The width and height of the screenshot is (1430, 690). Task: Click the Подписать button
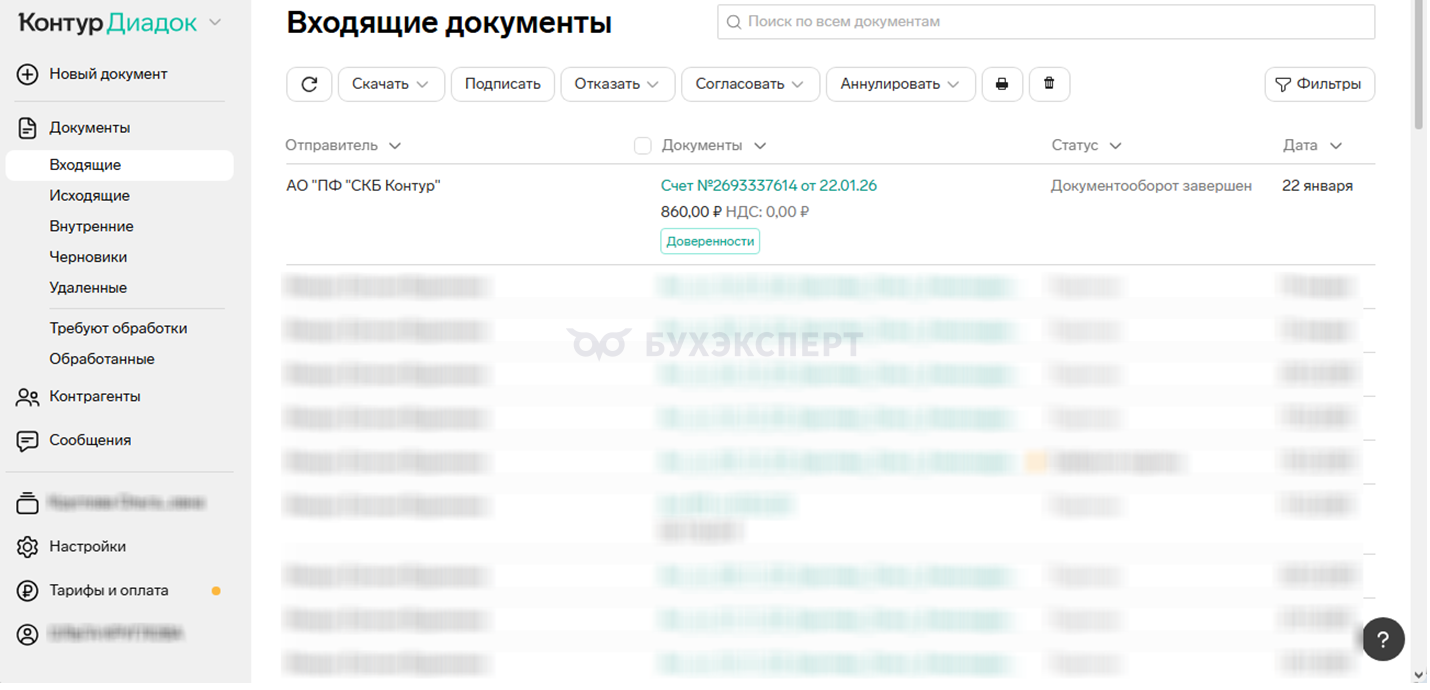click(x=502, y=84)
